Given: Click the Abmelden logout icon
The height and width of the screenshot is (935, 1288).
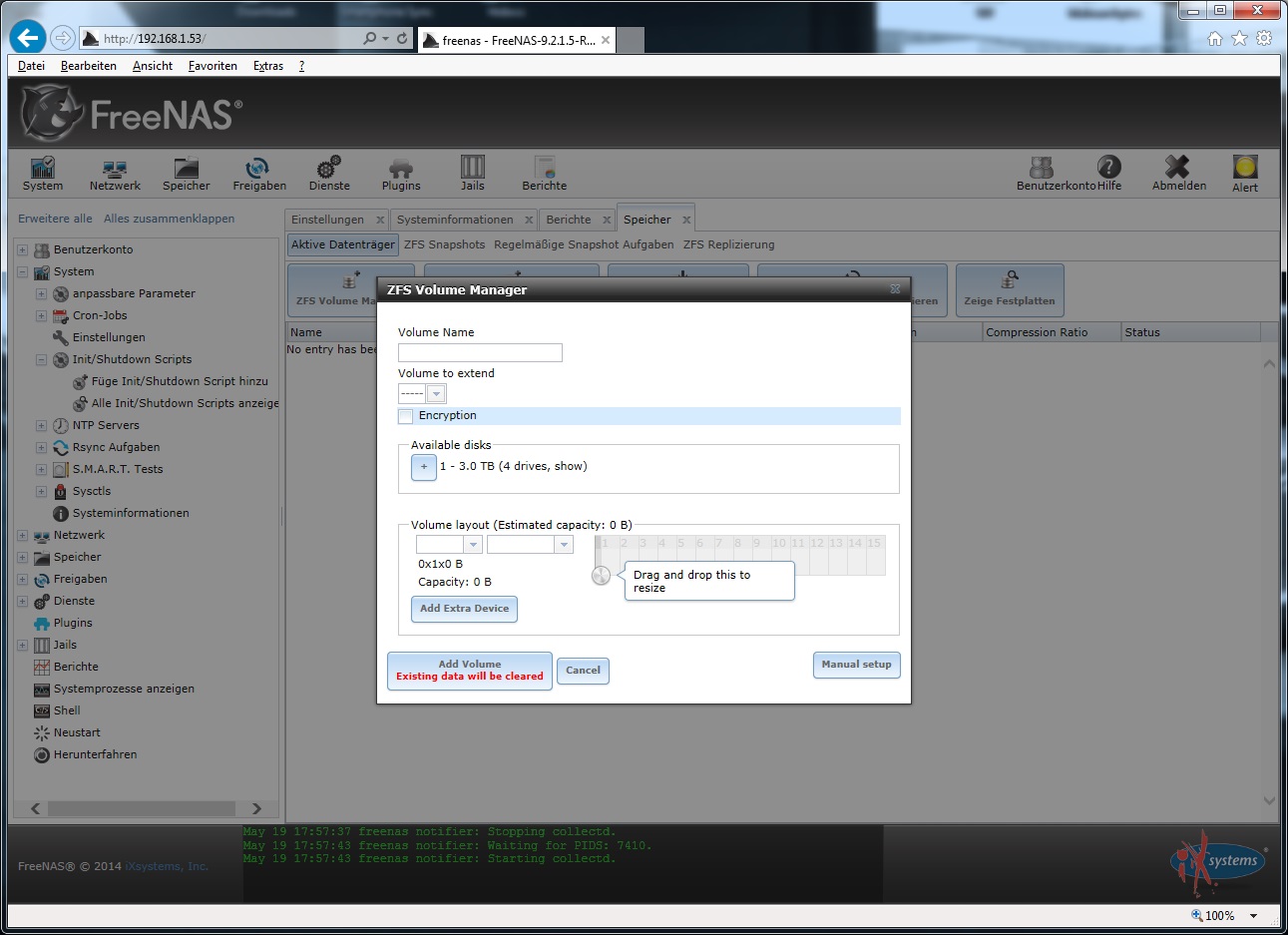Looking at the screenshot, I should pyautogui.click(x=1178, y=174).
